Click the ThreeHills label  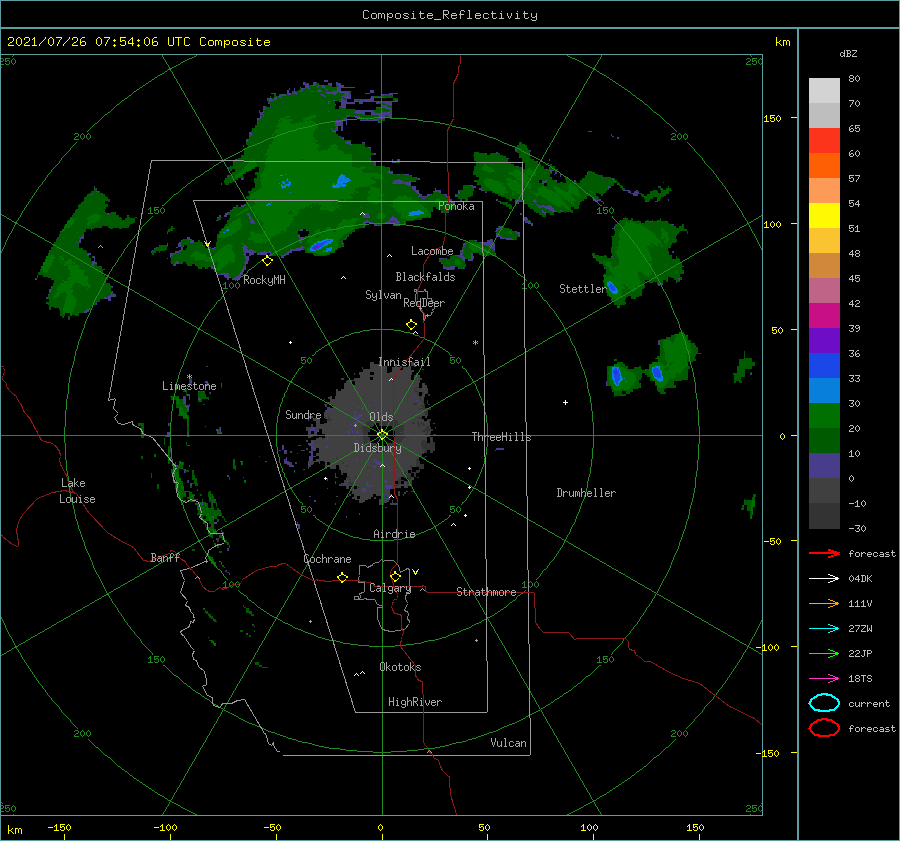click(x=501, y=437)
